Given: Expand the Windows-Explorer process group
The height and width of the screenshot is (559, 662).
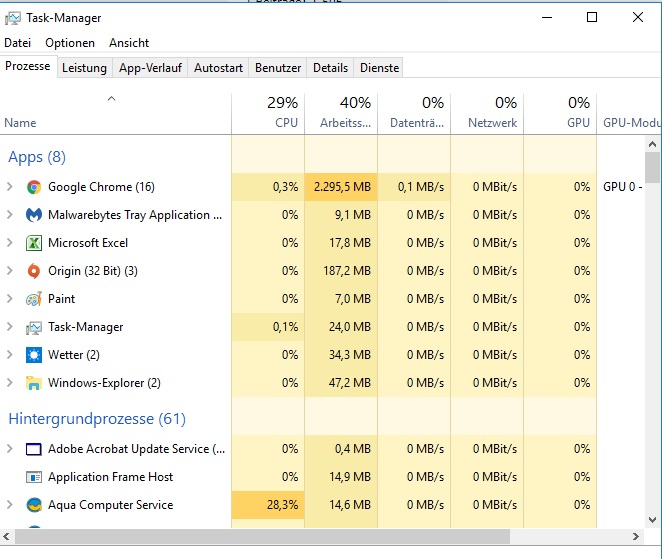Looking at the screenshot, I should [x=10, y=383].
